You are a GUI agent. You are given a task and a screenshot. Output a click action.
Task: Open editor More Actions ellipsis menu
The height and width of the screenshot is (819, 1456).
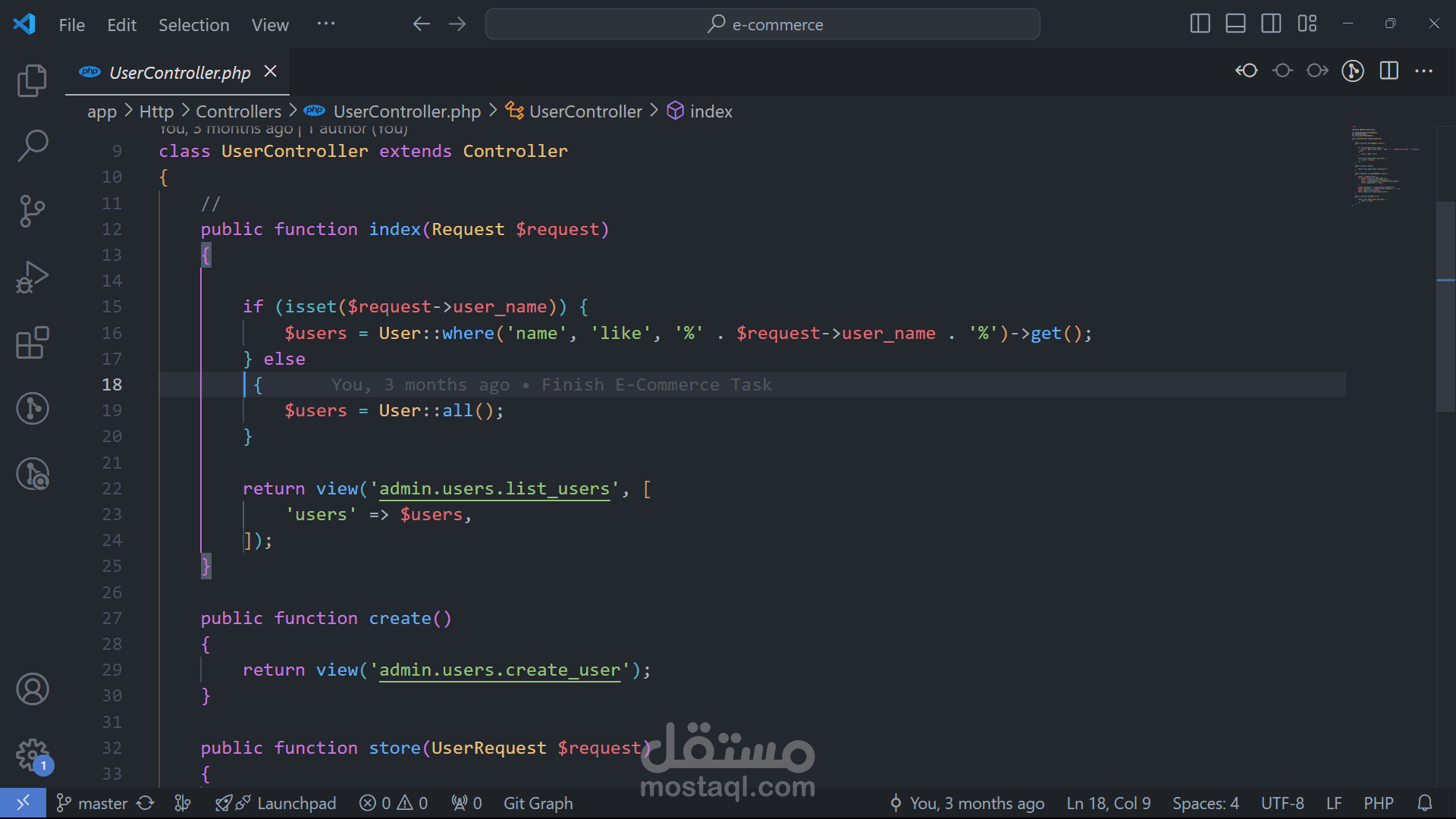[x=1424, y=71]
